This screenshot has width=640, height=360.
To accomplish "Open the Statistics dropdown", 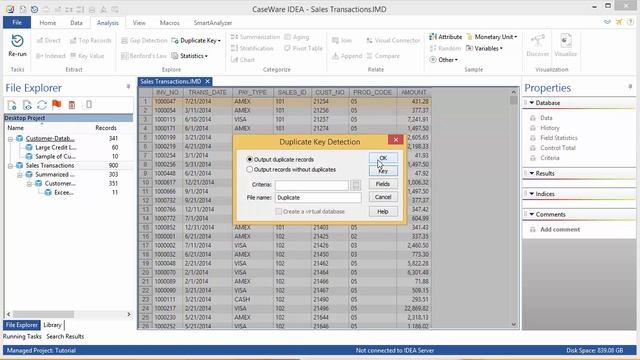I will pyautogui.click(x=189, y=56).
